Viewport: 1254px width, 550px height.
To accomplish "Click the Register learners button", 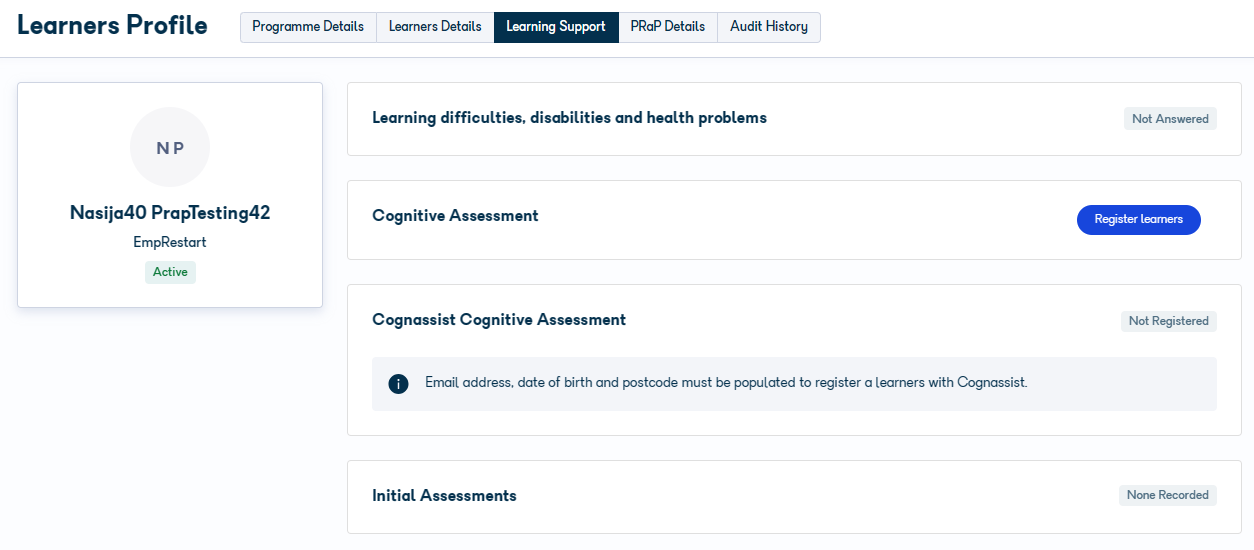I will 1138,220.
